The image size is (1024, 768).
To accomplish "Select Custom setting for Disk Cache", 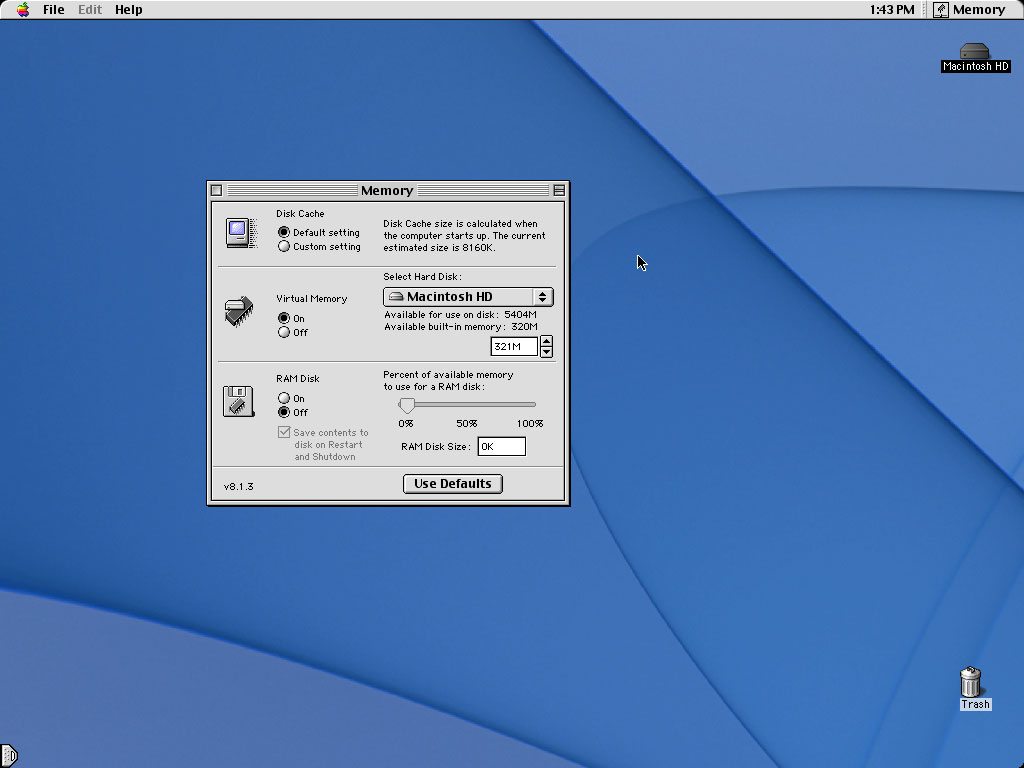I will (284, 247).
